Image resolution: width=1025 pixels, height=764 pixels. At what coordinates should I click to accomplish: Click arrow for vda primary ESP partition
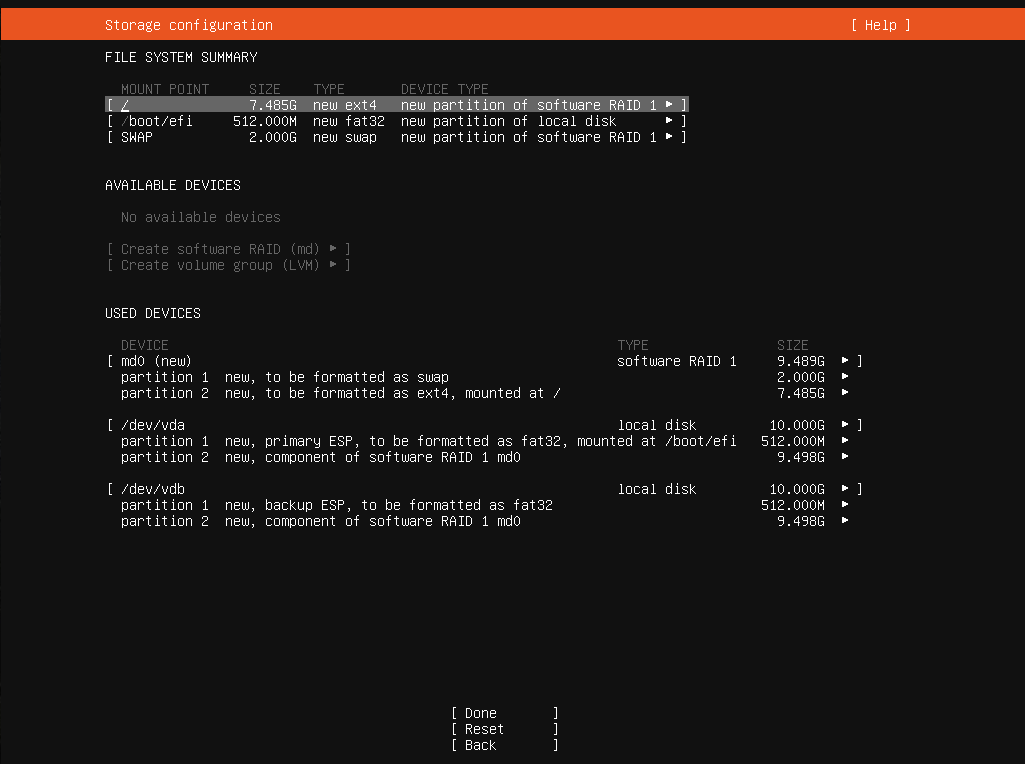(x=845, y=441)
